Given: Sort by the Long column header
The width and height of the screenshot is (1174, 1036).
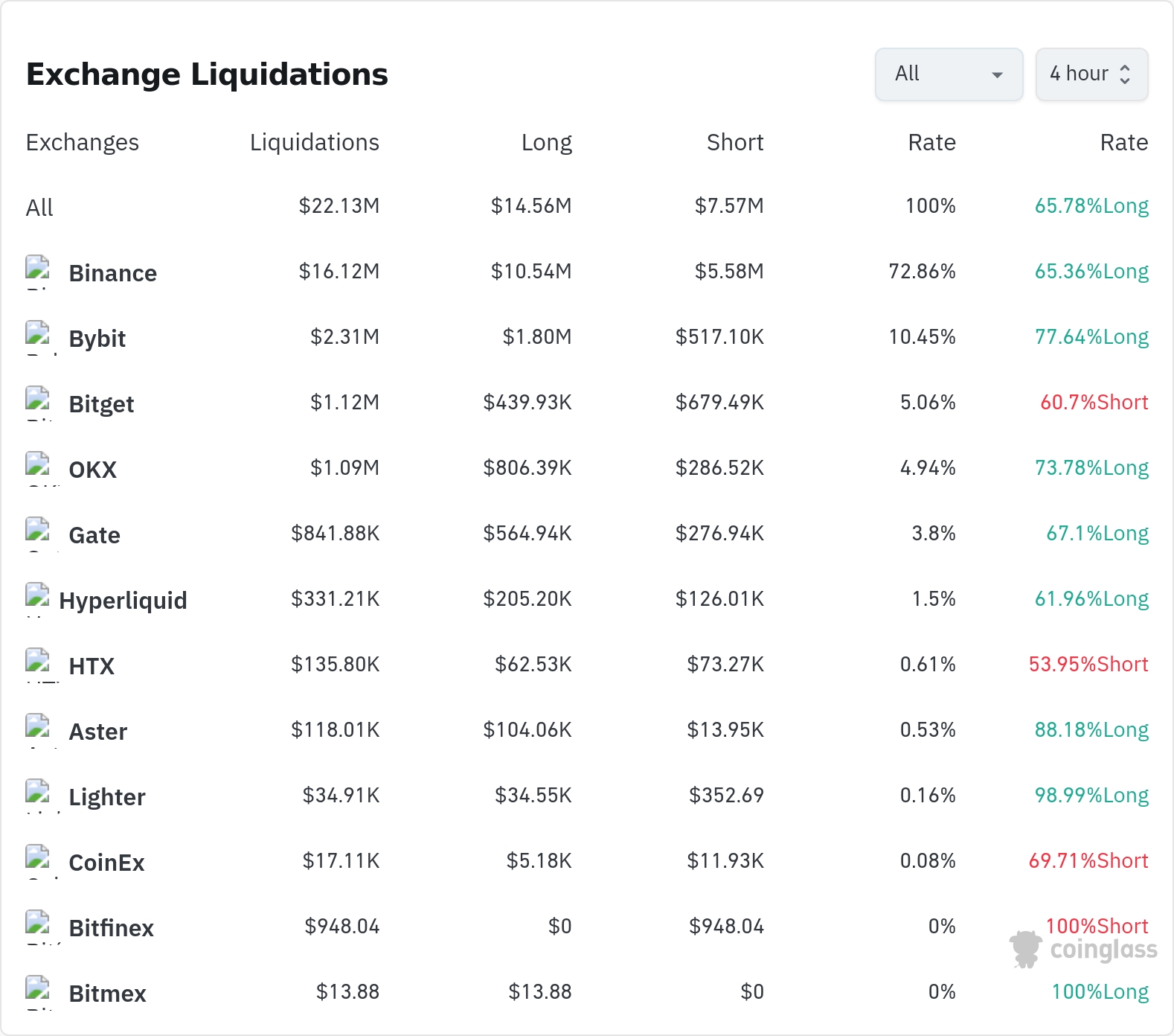Looking at the screenshot, I should (547, 142).
